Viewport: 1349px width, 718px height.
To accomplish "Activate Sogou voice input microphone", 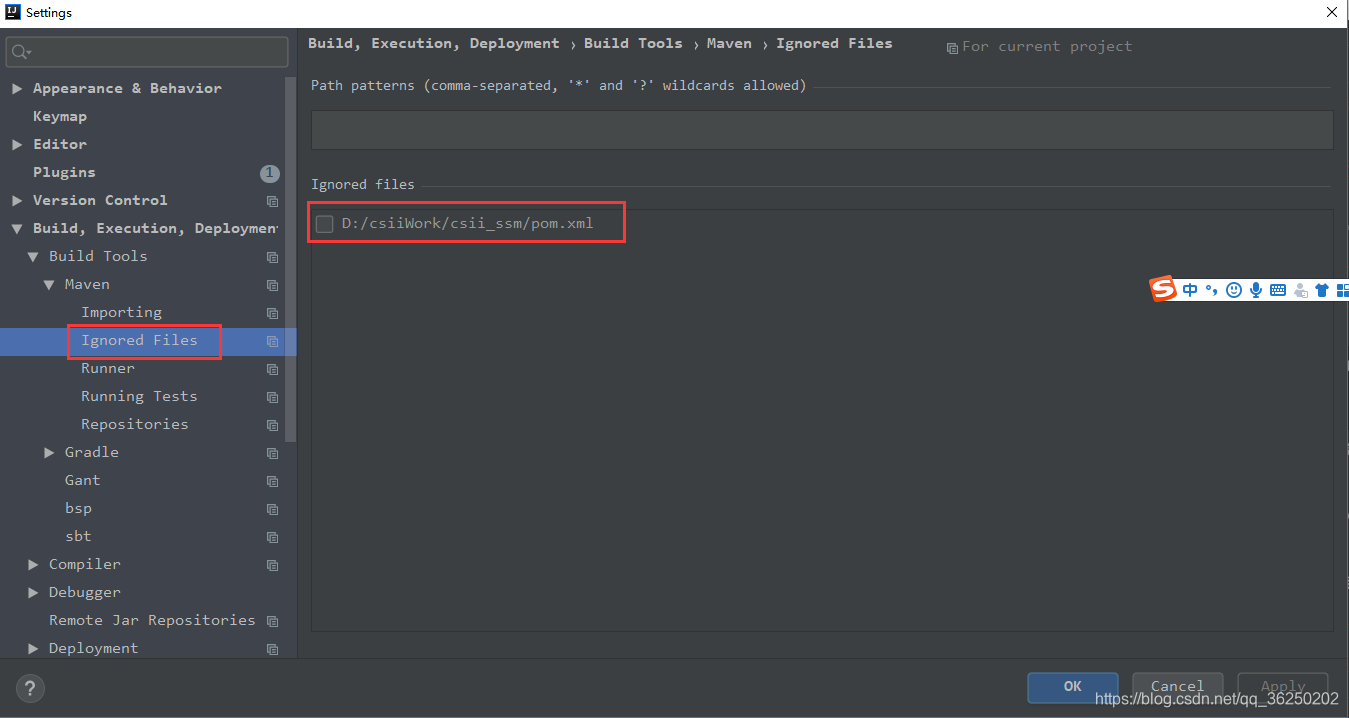I will point(1256,290).
